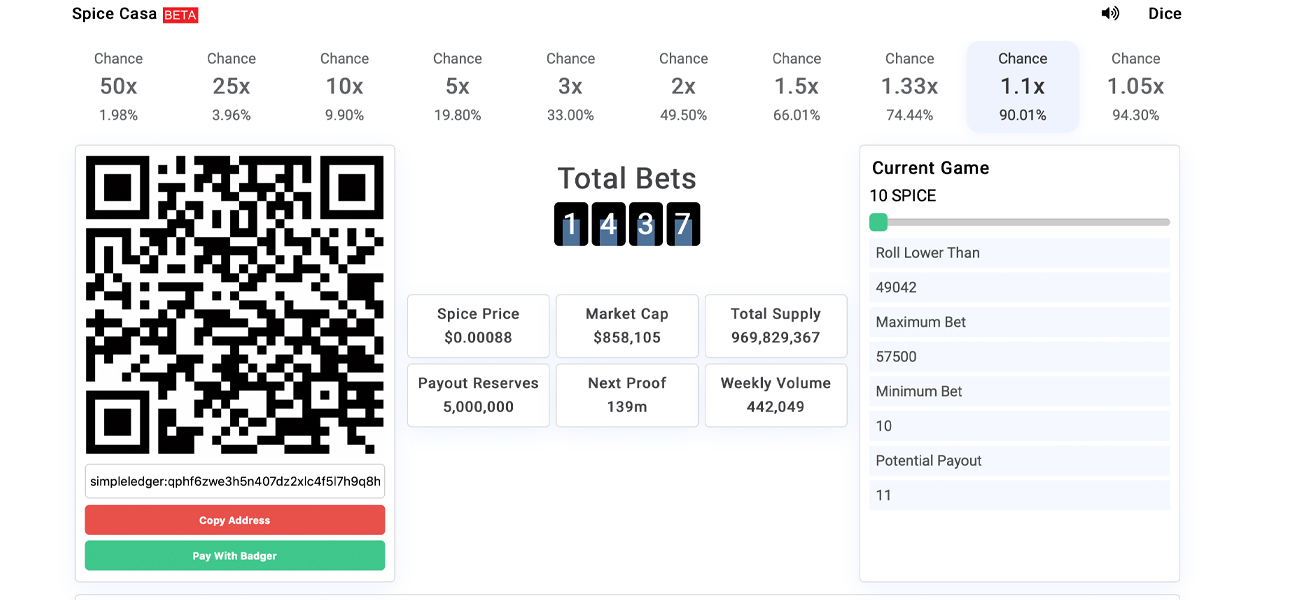Screen dimensions: 1300x600
Task: Click the Roll Lower Than value 49042
Action: click(1020, 287)
